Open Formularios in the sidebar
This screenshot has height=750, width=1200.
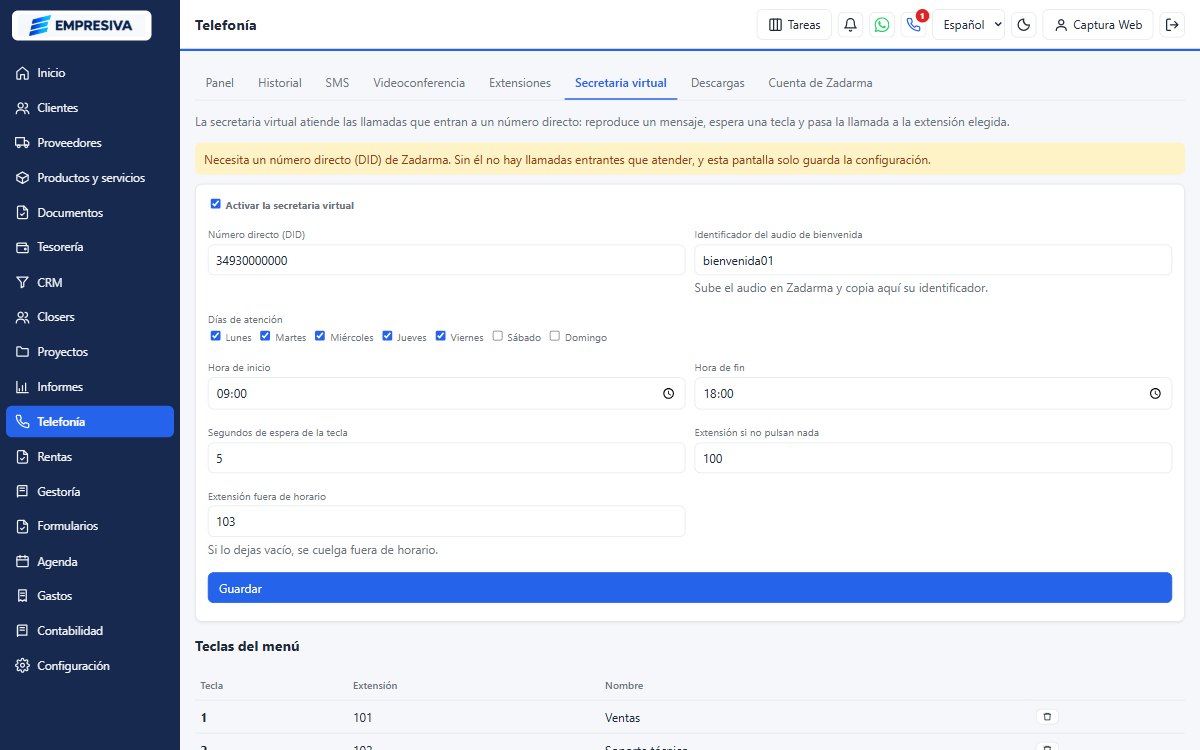click(x=90, y=526)
